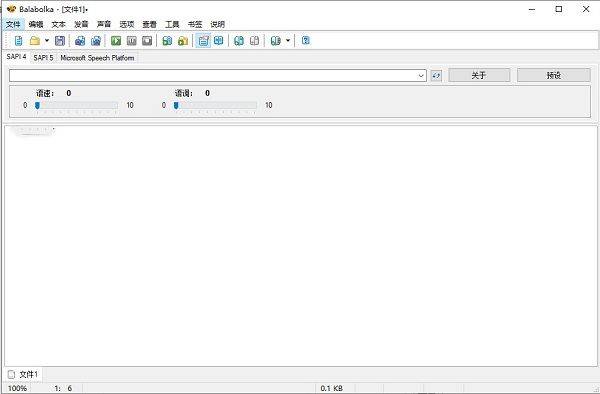Open the voice selection combo box

point(218,75)
